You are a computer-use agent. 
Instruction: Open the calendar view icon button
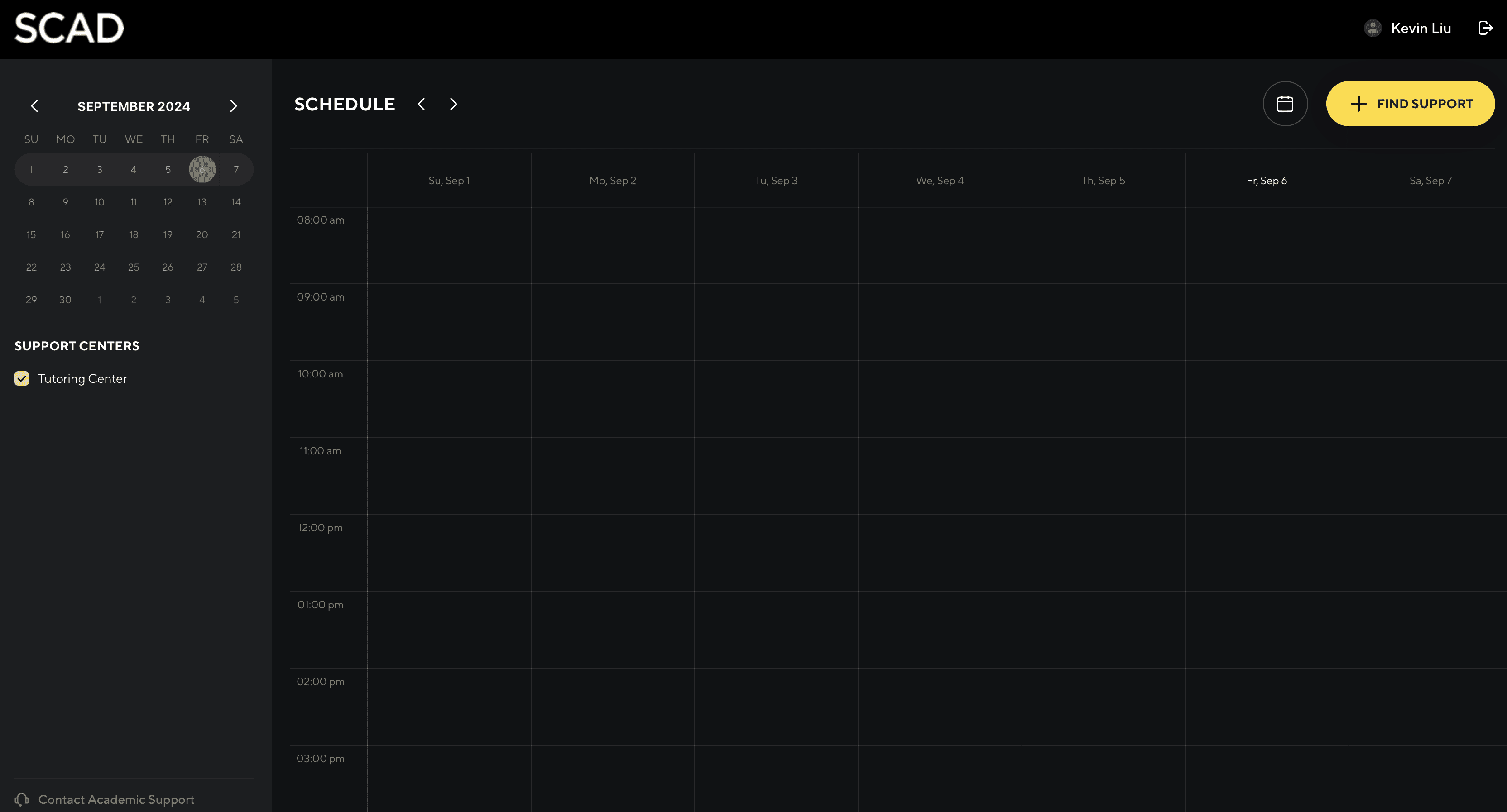[1285, 104]
